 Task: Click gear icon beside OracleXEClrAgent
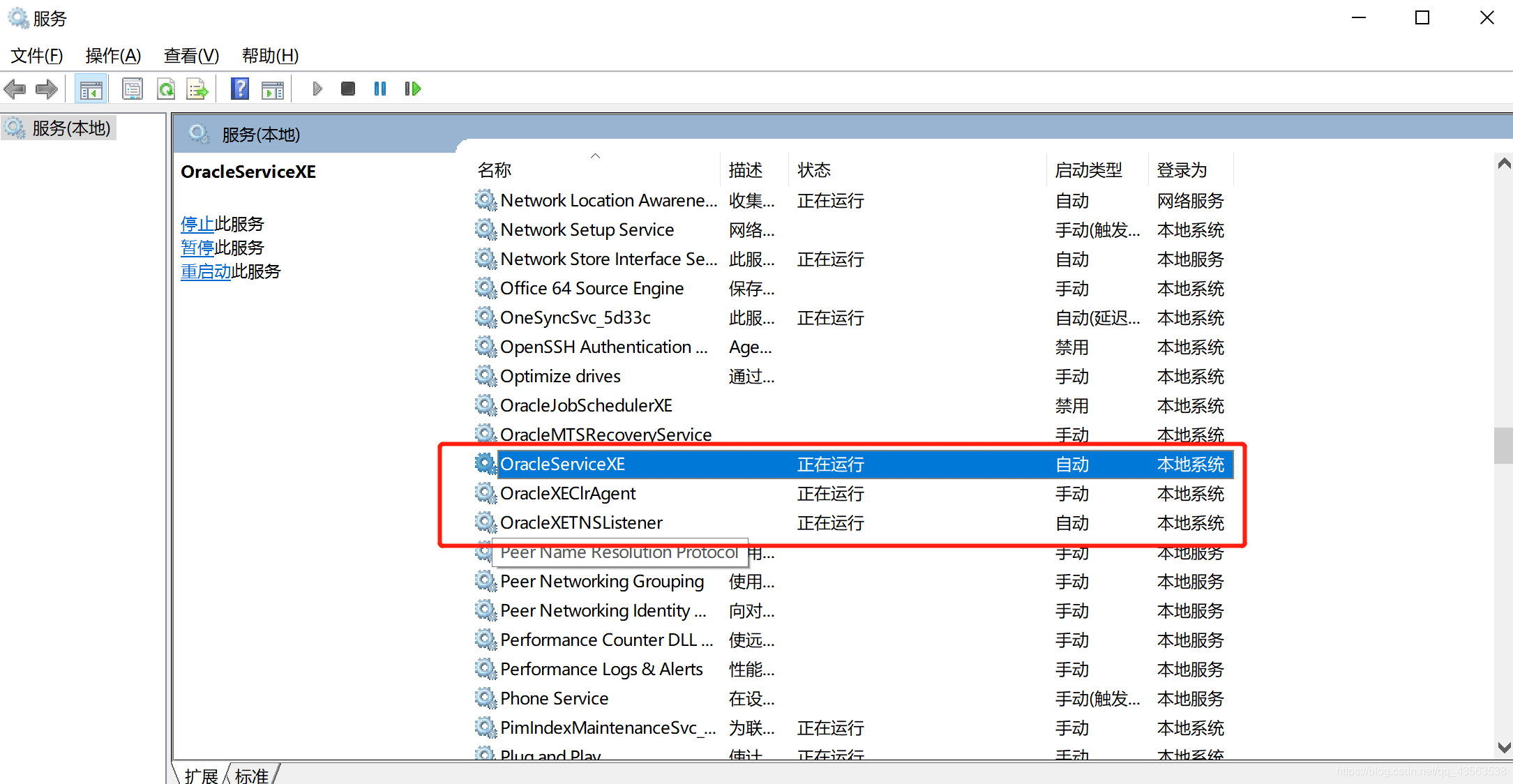[x=485, y=492]
